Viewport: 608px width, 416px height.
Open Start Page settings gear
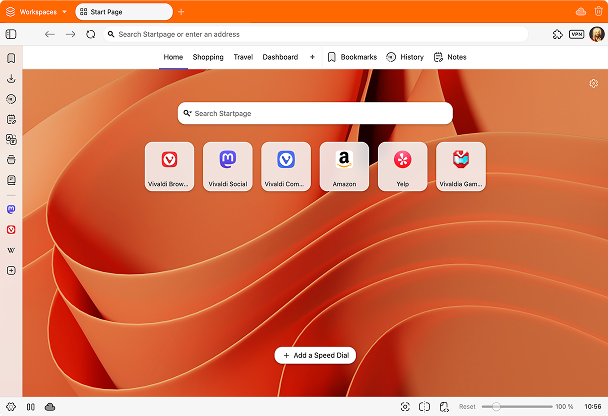(593, 84)
